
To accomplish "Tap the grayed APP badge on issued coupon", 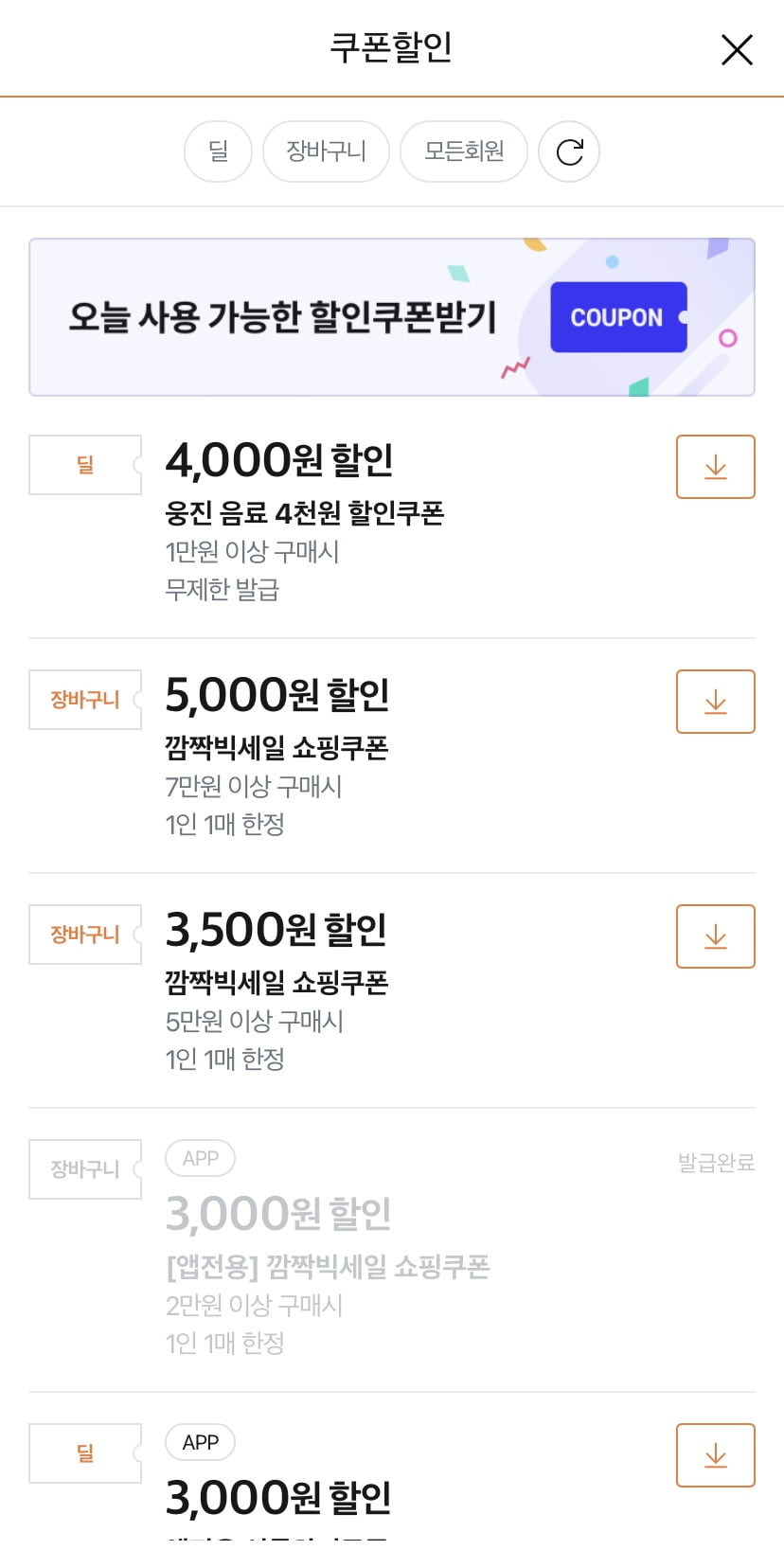I will tap(201, 1158).
